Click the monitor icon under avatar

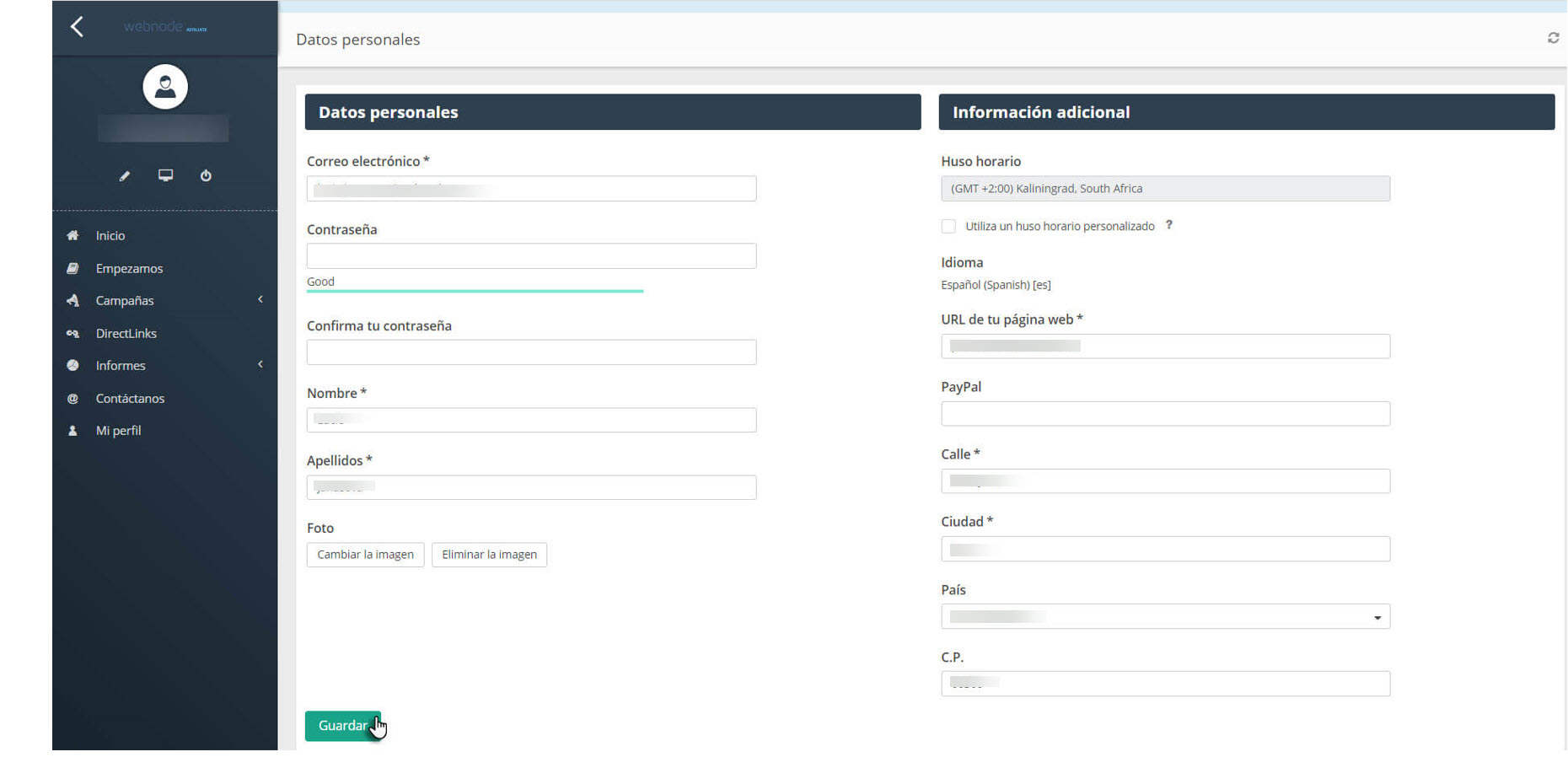coord(165,175)
